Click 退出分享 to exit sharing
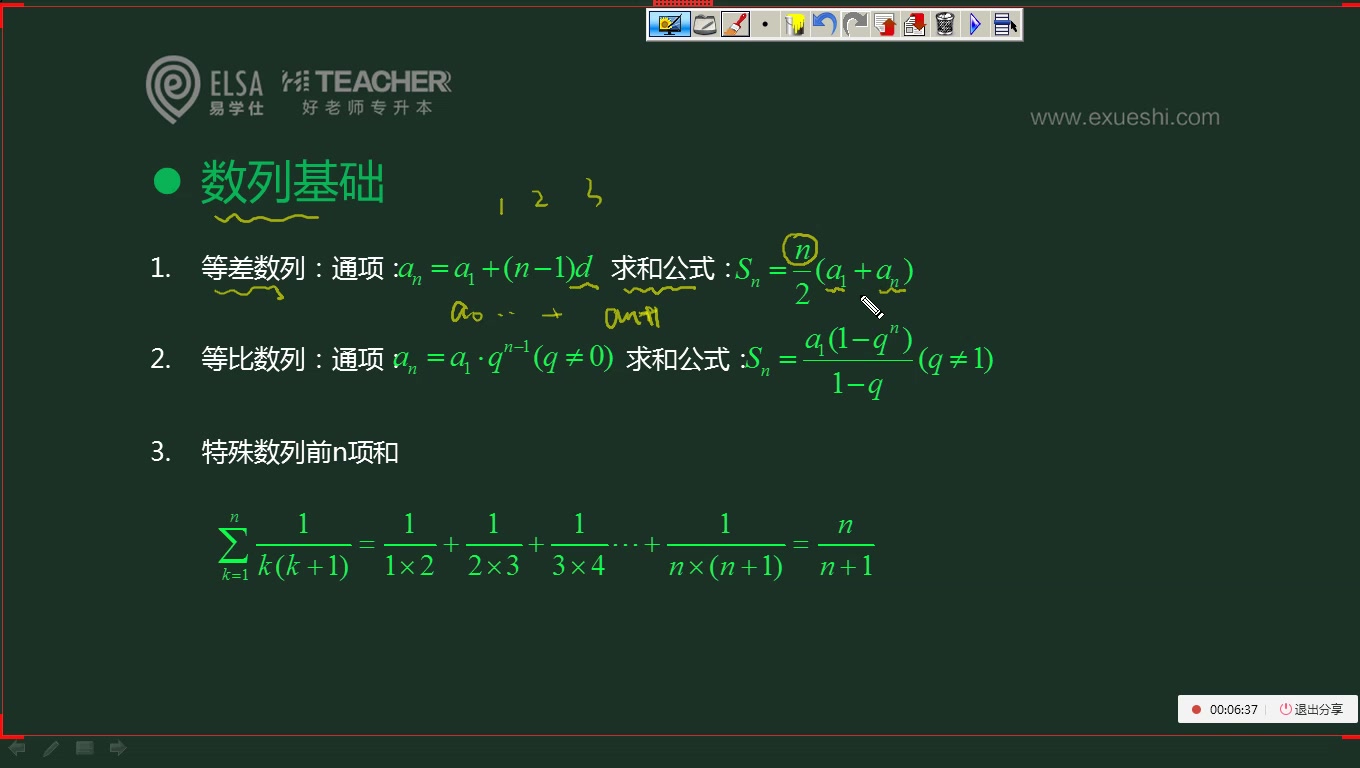The width and height of the screenshot is (1360, 768). [x=1311, y=709]
